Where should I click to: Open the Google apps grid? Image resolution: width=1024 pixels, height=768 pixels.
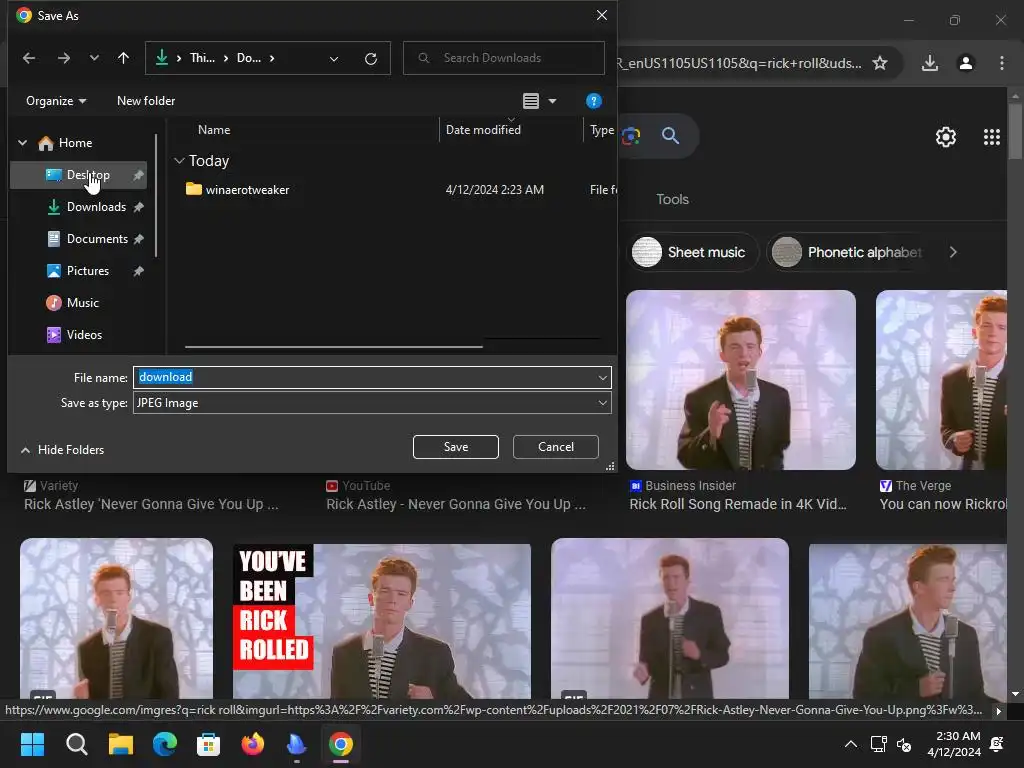(x=991, y=136)
